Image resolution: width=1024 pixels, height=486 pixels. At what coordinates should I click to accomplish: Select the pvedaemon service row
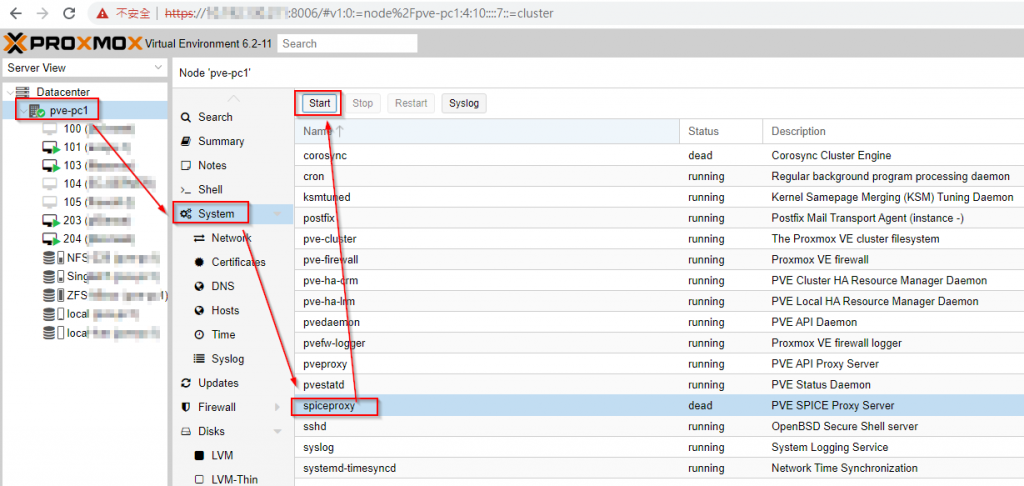click(659, 322)
